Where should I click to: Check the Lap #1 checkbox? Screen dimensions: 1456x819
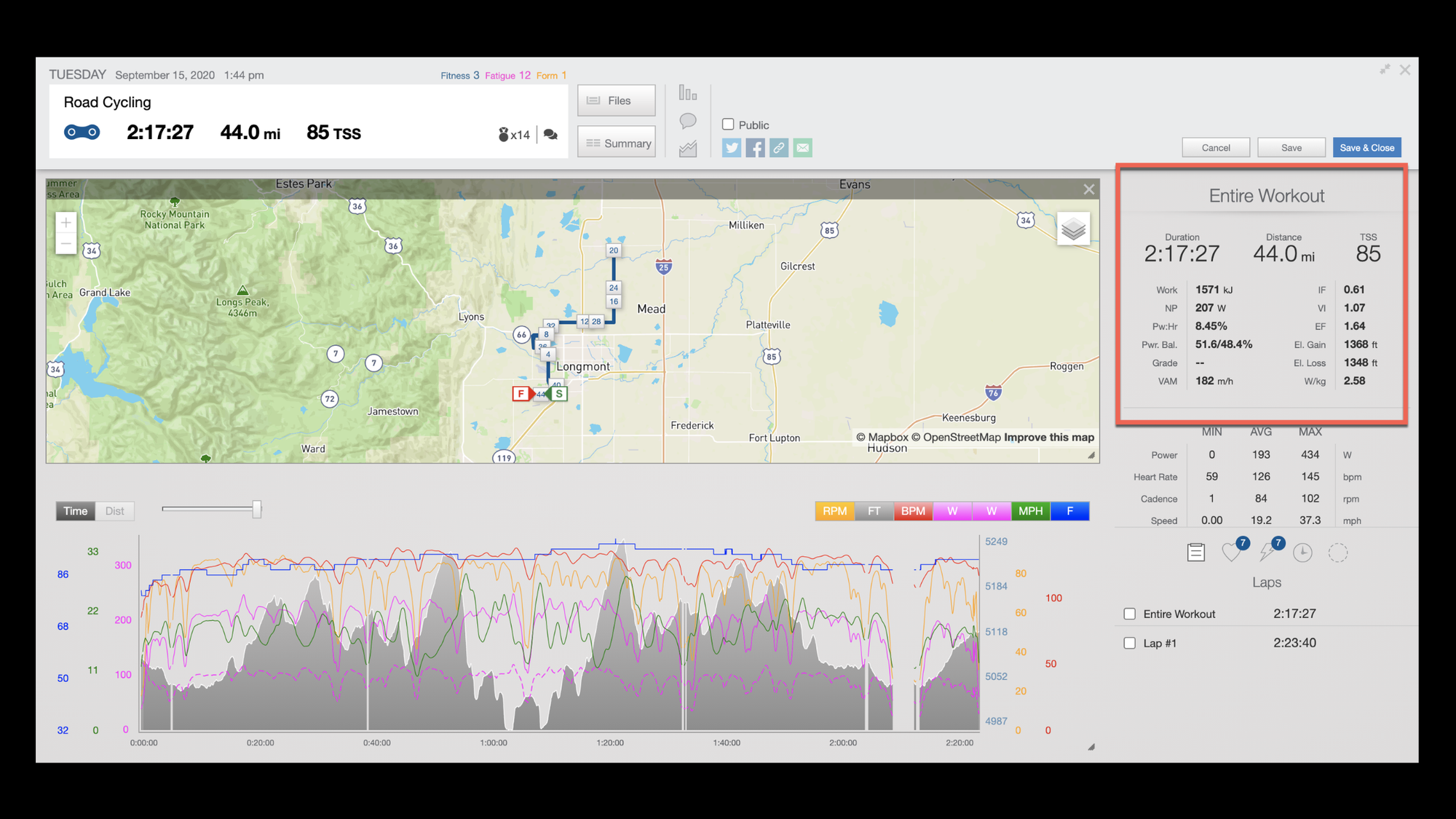pyautogui.click(x=1130, y=643)
